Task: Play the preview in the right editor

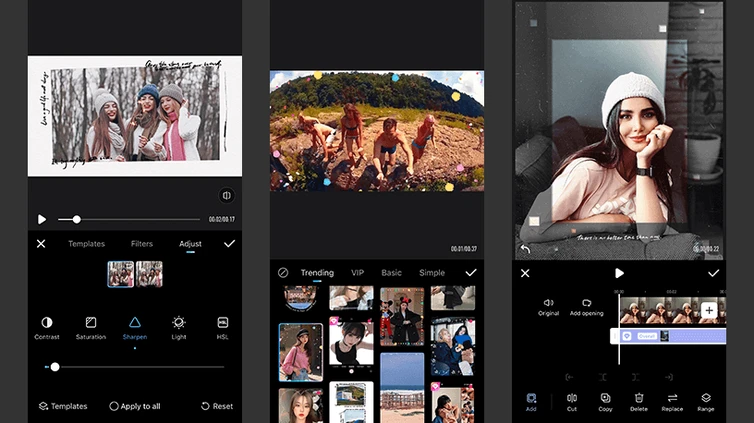Action: tap(619, 273)
